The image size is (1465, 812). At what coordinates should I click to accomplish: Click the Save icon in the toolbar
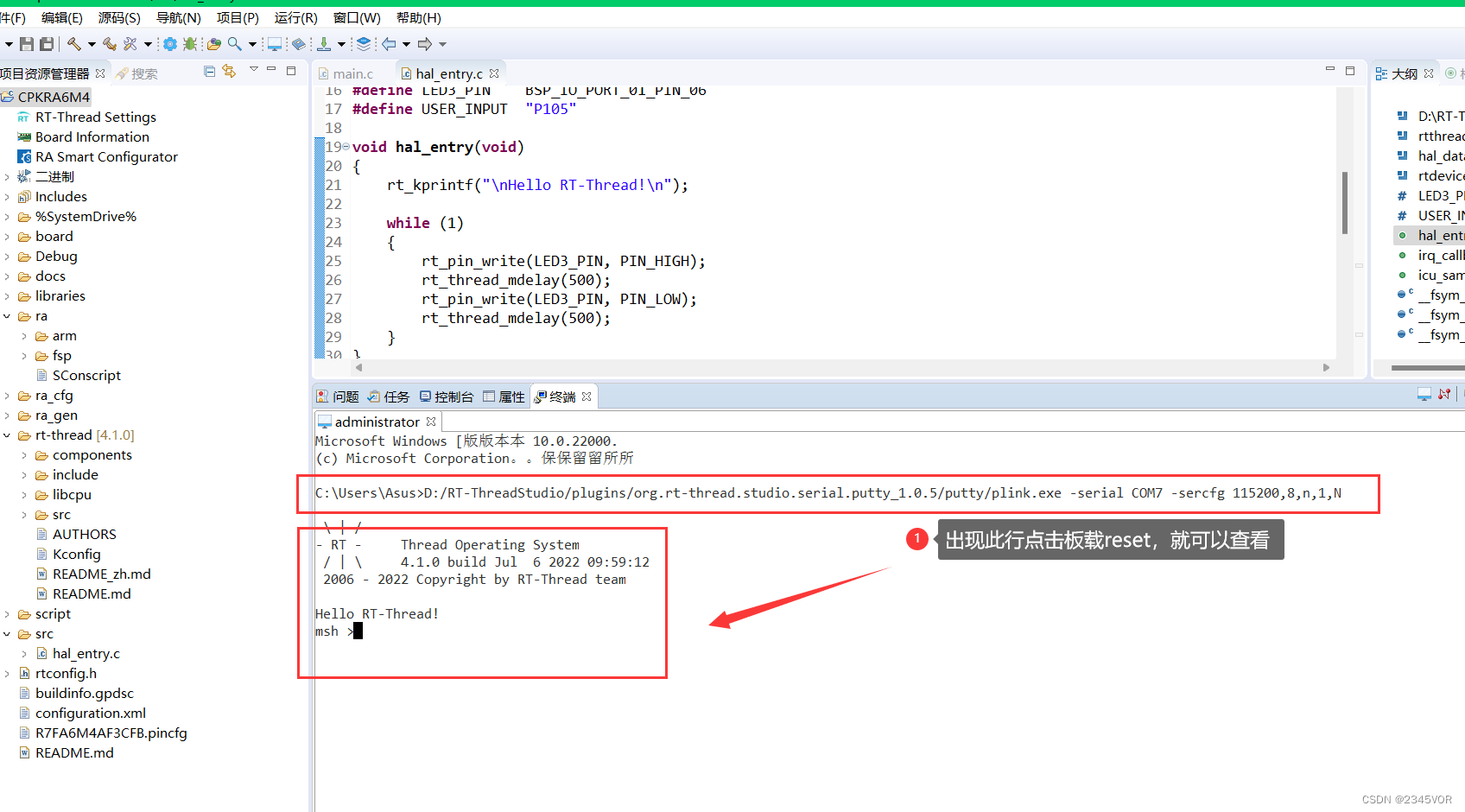27,44
